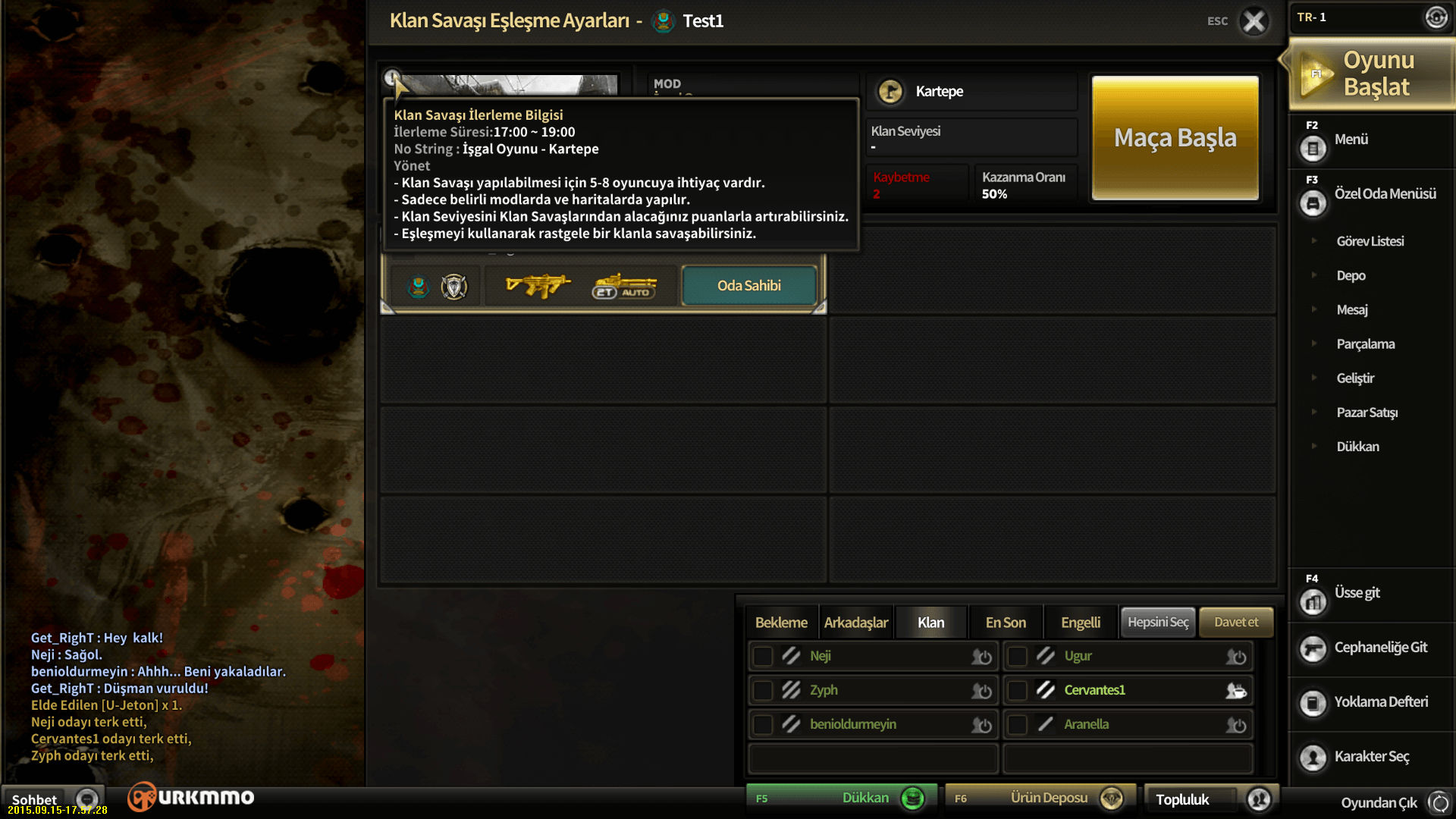This screenshot has width=1456, height=819.
Task: Tick the checkbox next to Cervantes1
Action: 1017,690
